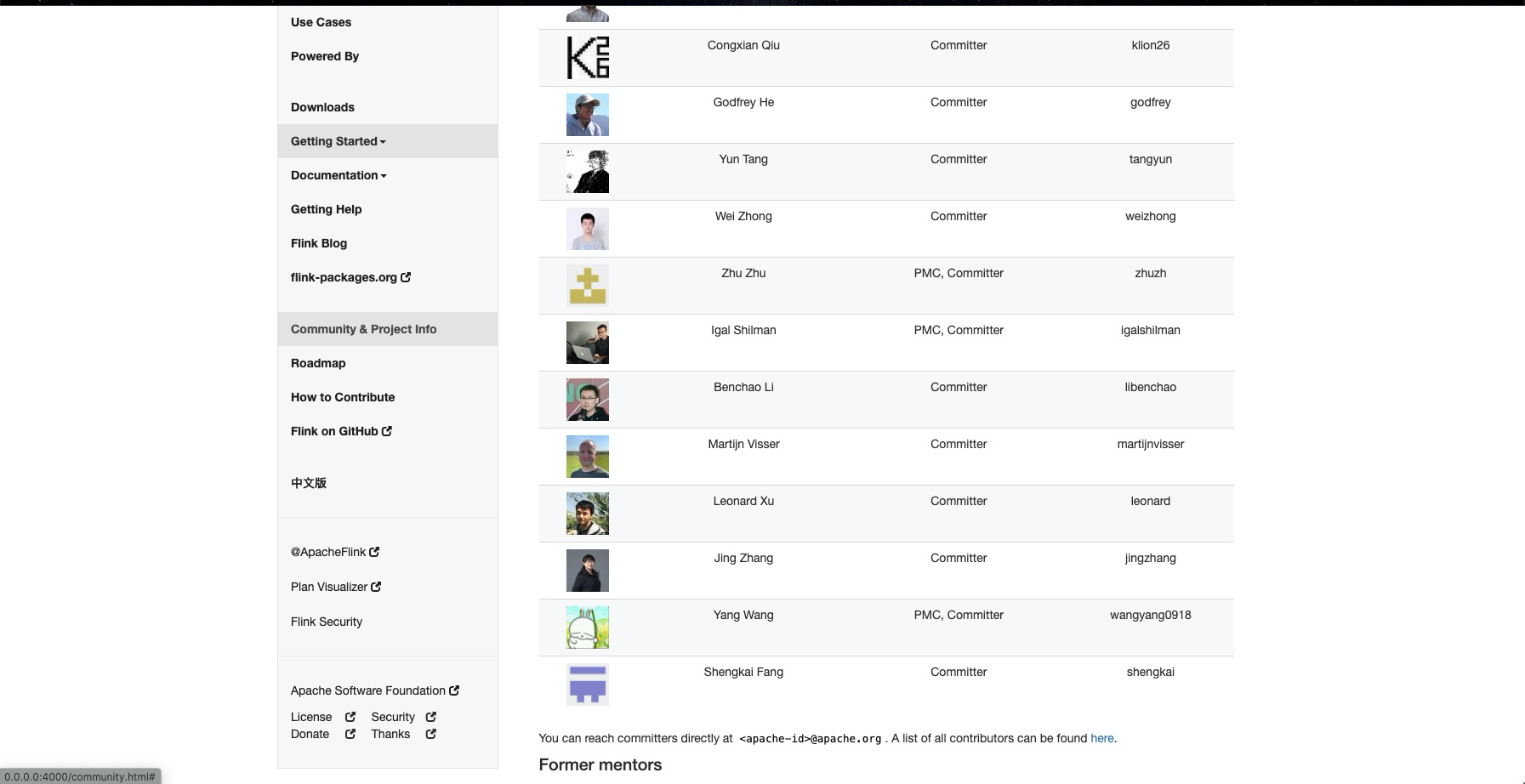This screenshot has width=1525, height=784.
Task: Open Plan Visualizer link
Action: [x=329, y=587]
